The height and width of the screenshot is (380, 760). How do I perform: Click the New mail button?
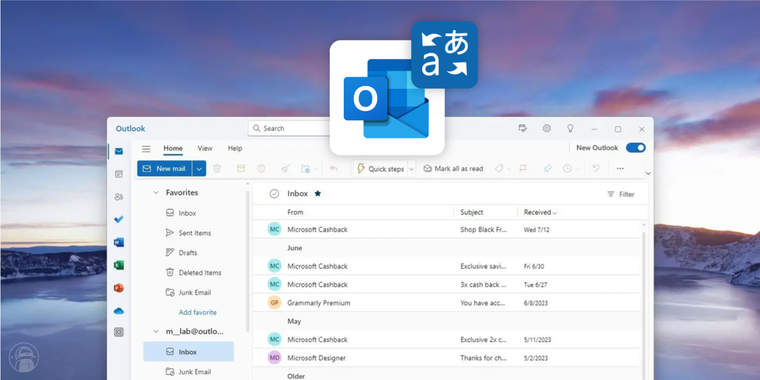tap(164, 169)
